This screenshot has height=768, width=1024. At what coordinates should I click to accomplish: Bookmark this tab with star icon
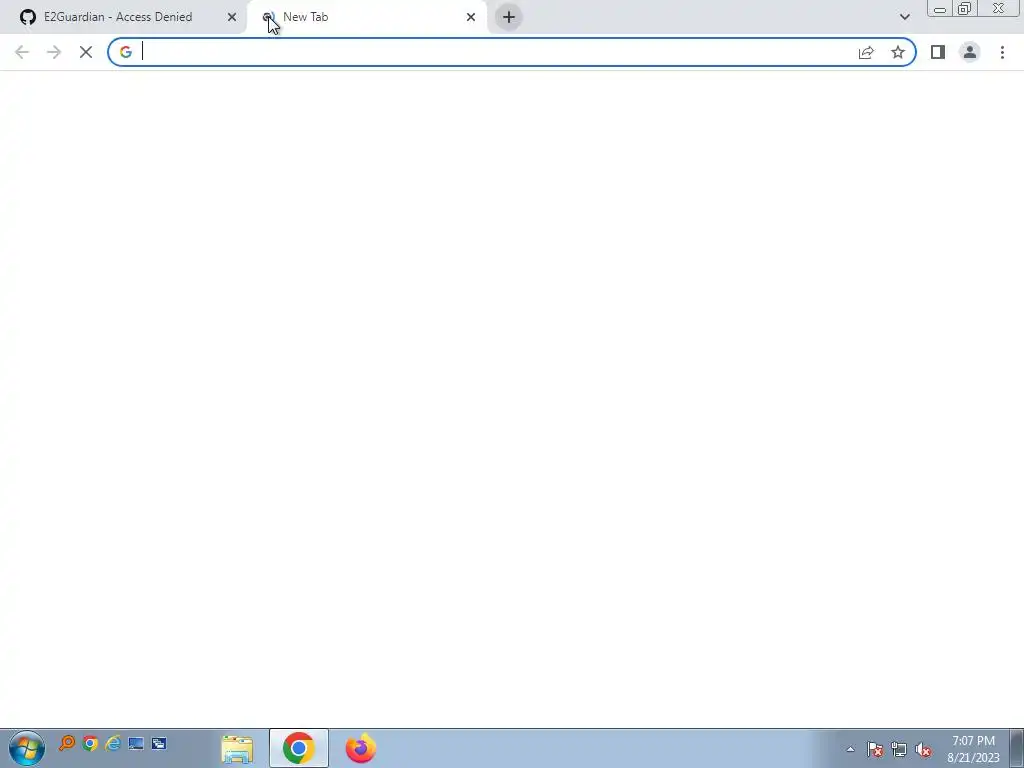898,52
